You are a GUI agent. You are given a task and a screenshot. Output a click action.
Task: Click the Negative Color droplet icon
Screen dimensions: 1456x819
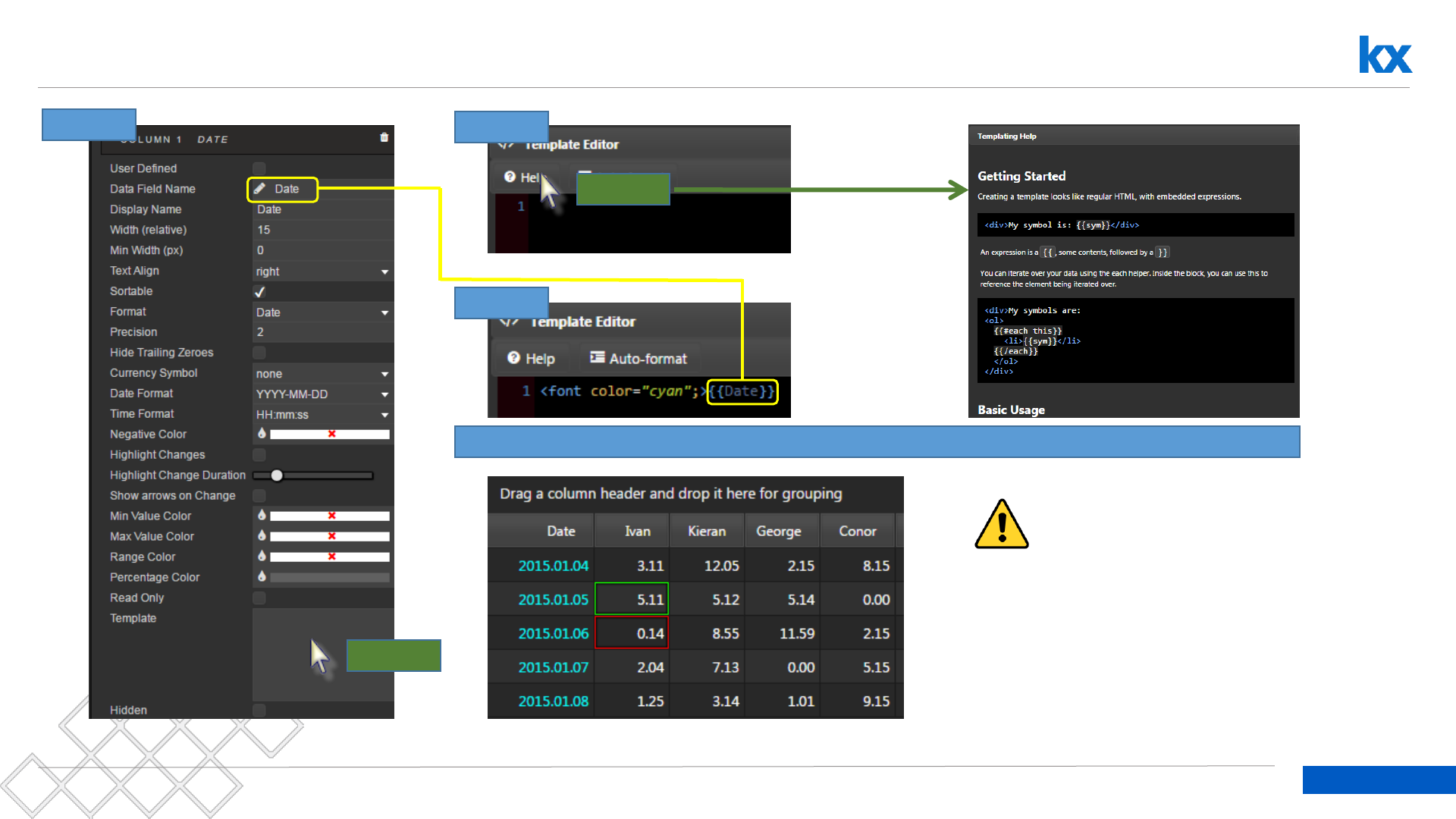tap(262, 433)
